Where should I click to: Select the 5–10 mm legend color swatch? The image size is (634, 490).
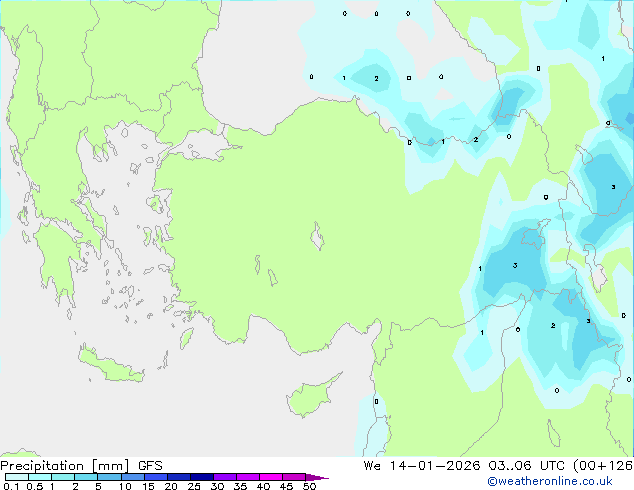point(109,477)
